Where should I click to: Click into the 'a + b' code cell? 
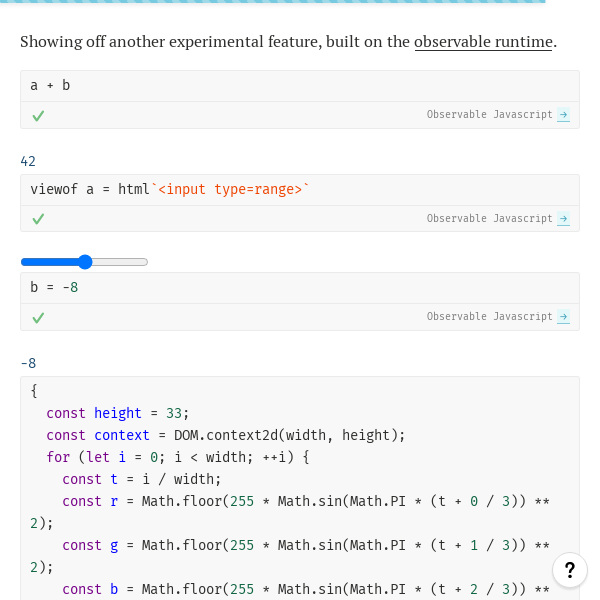point(300,86)
